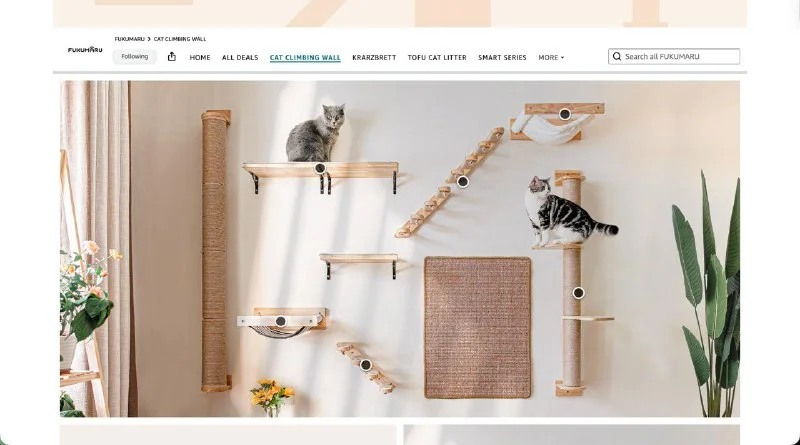
Task: Tap the hotspot dot on the white hammock
Action: click(564, 114)
